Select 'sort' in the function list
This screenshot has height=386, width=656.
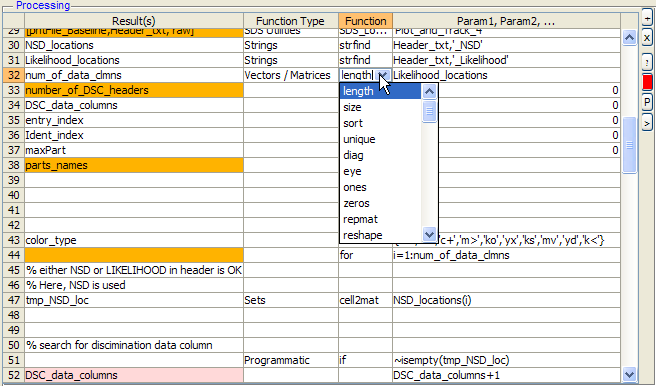pos(380,123)
